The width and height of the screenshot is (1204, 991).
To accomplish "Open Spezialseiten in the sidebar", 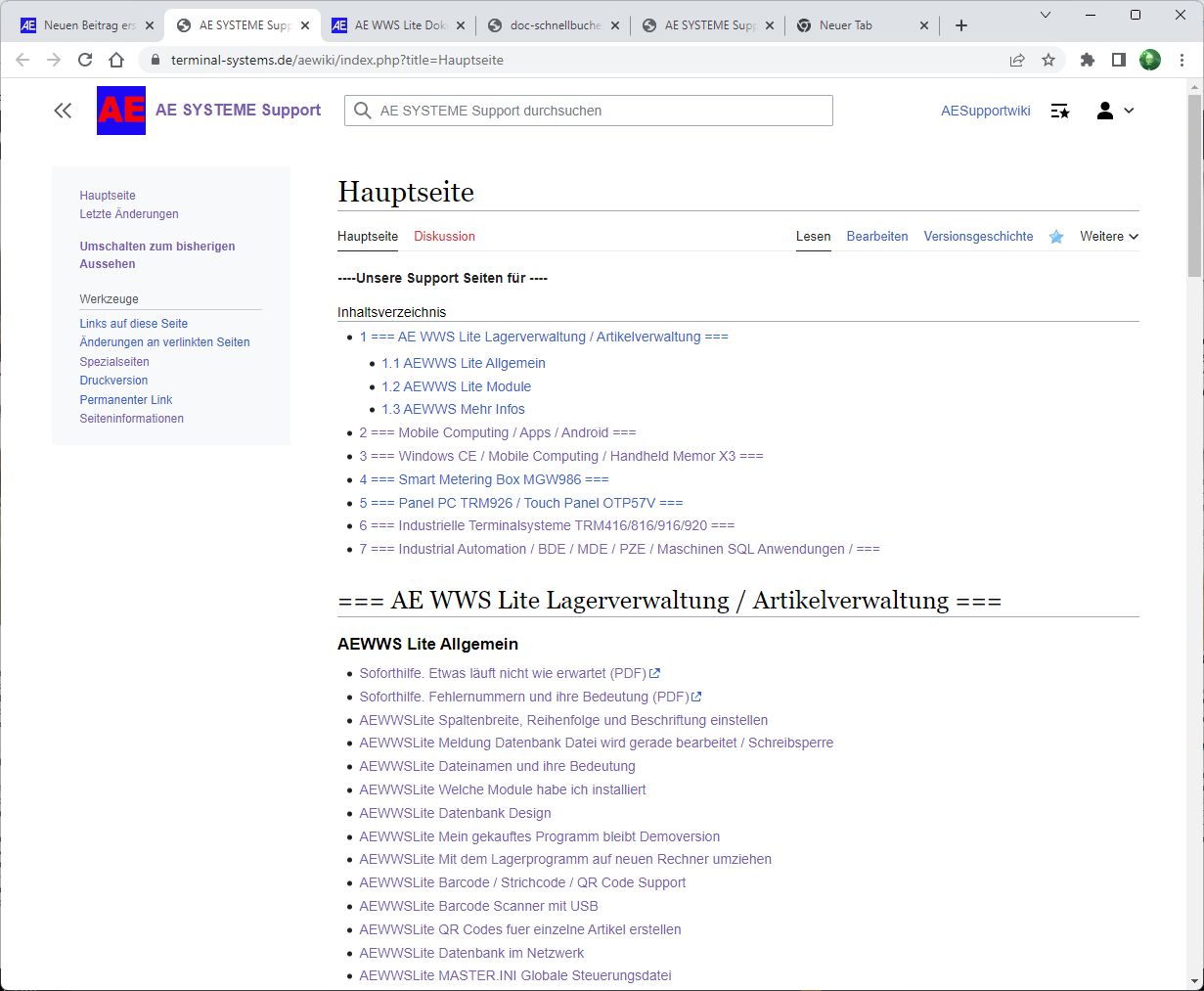I will click(x=114, y=362).
